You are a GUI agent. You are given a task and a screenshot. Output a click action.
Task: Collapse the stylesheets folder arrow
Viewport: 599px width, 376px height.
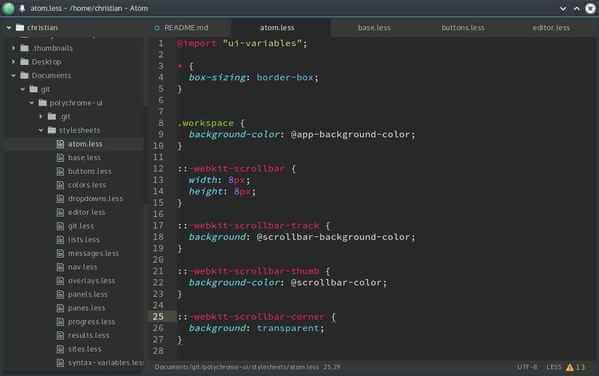41,130
